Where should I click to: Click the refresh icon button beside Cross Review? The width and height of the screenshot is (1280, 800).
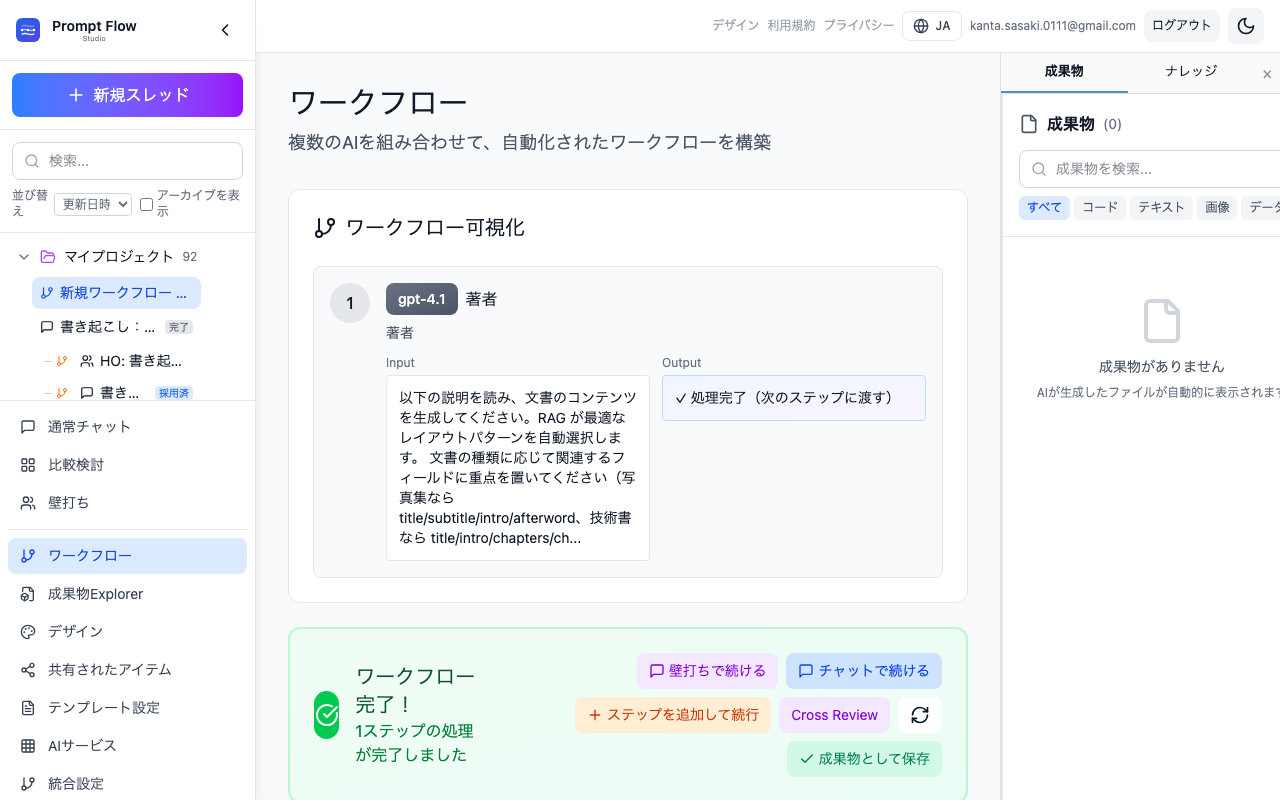coord(920,715)
